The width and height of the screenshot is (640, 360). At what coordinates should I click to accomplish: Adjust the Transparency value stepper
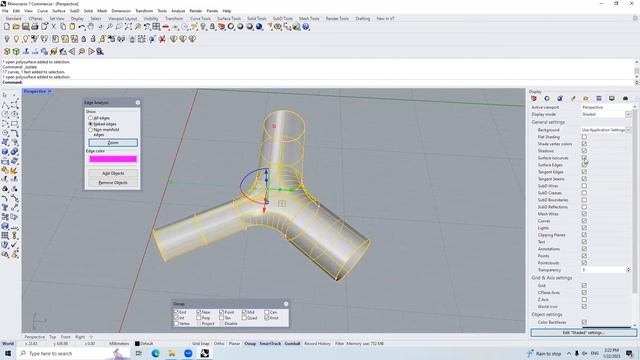[x=628, y=270]
